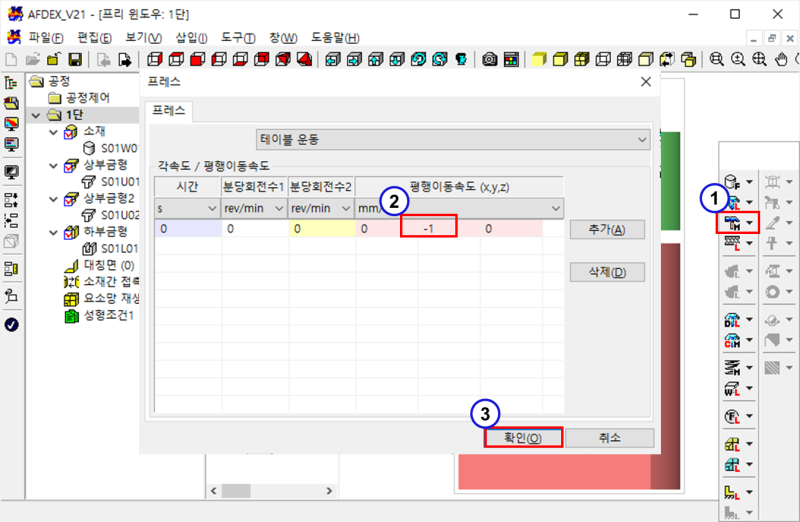Open the 도구(T) menu
This screenshot has height=522, width=800.
coord(240,38)
